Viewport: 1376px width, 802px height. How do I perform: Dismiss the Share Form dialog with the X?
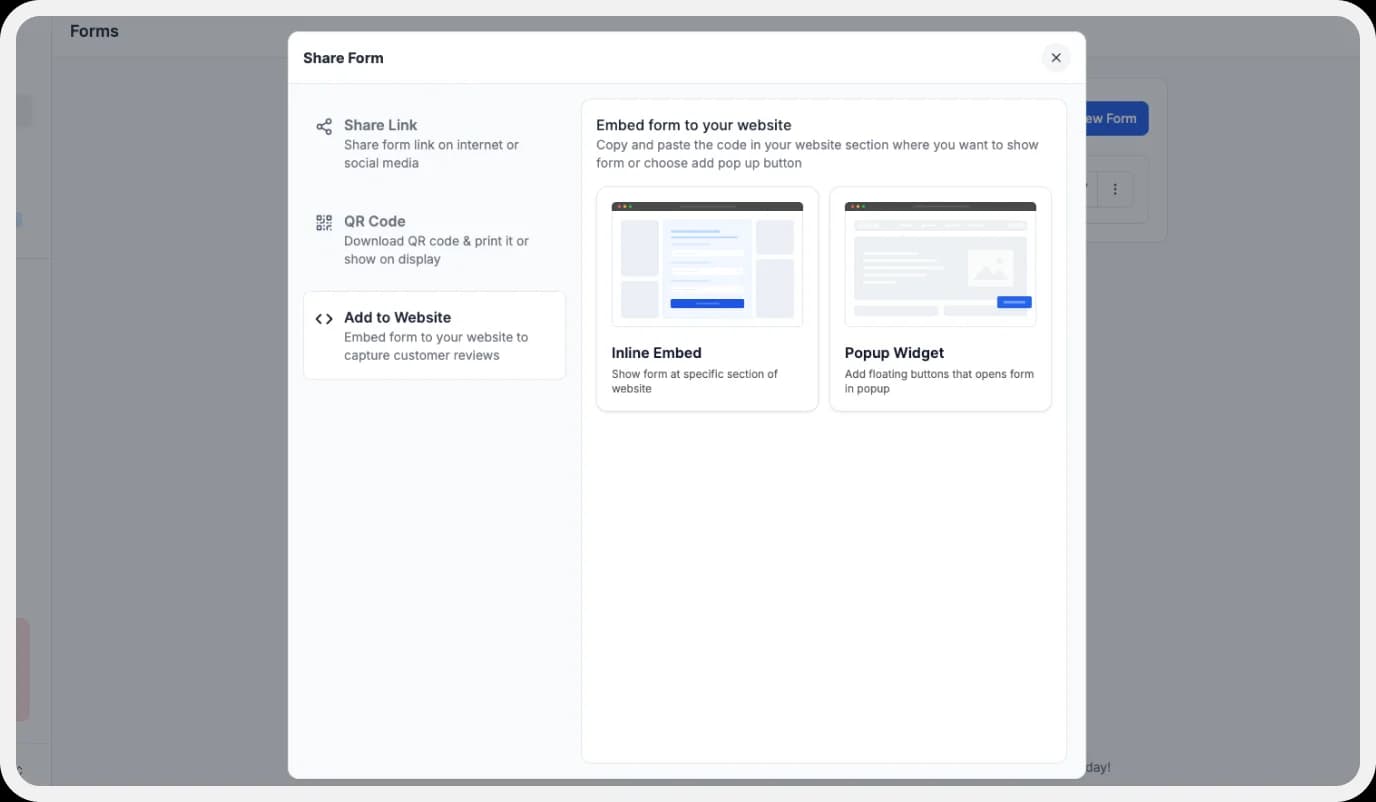(1056, 57)
